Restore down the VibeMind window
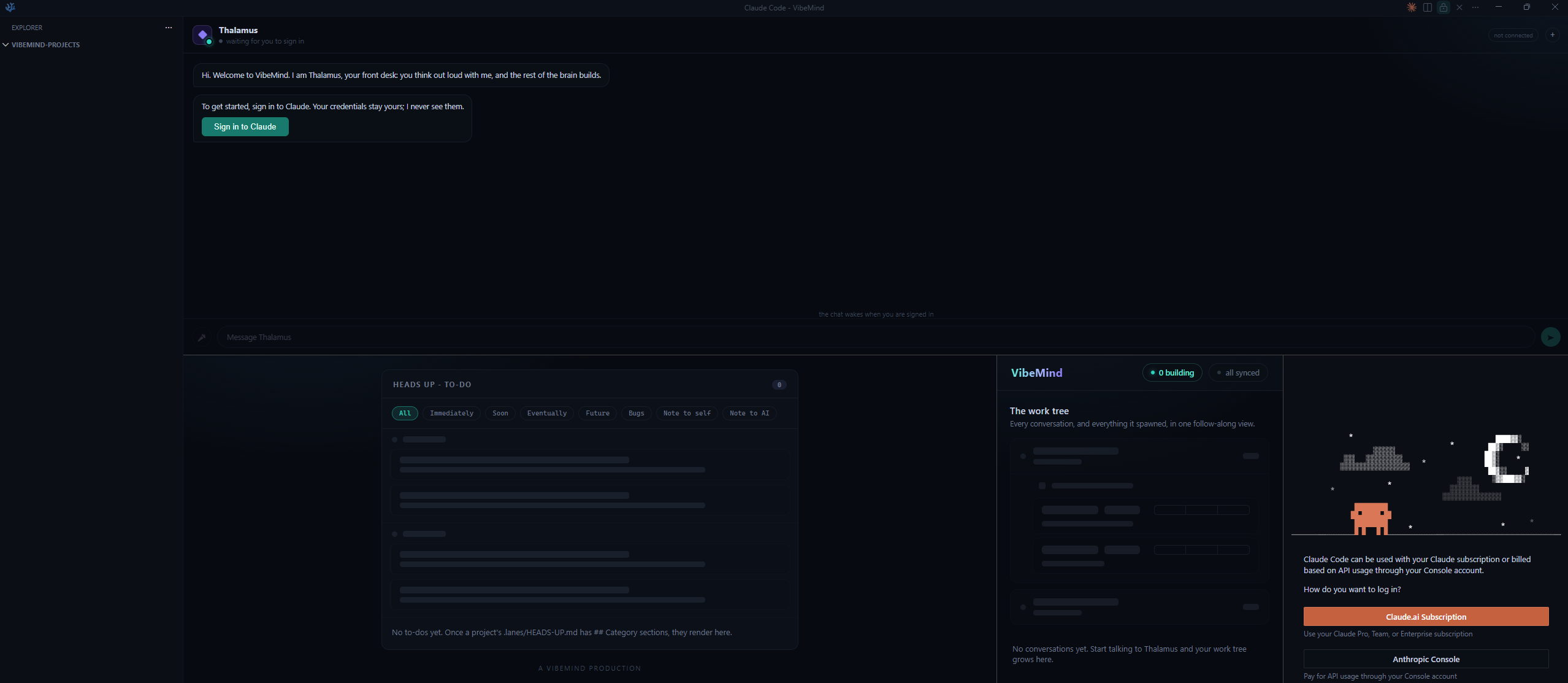 [1527, 7]
